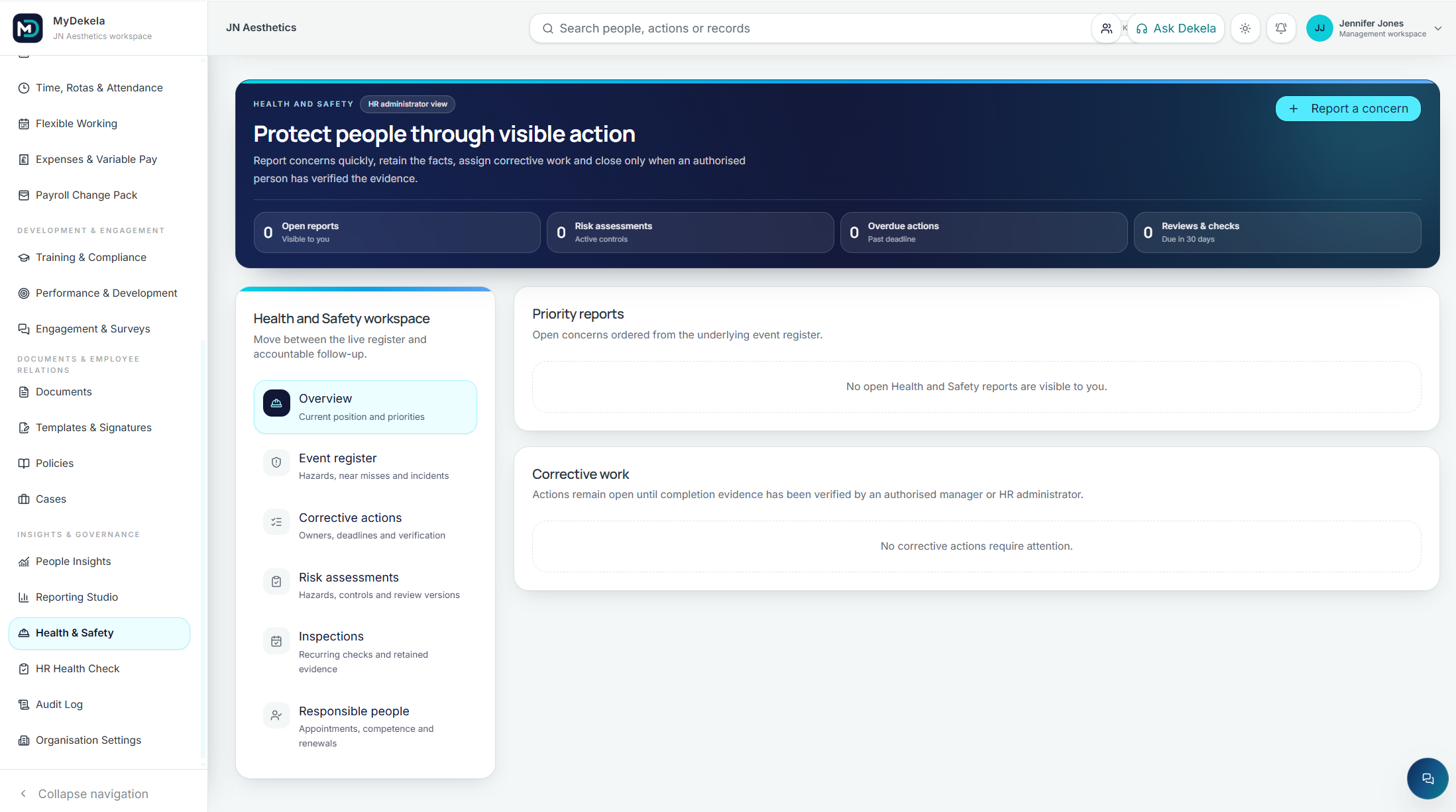Screen dimensions: 1456x812
Task: Click the Audit Log icon
Action: tap(24, 705)
